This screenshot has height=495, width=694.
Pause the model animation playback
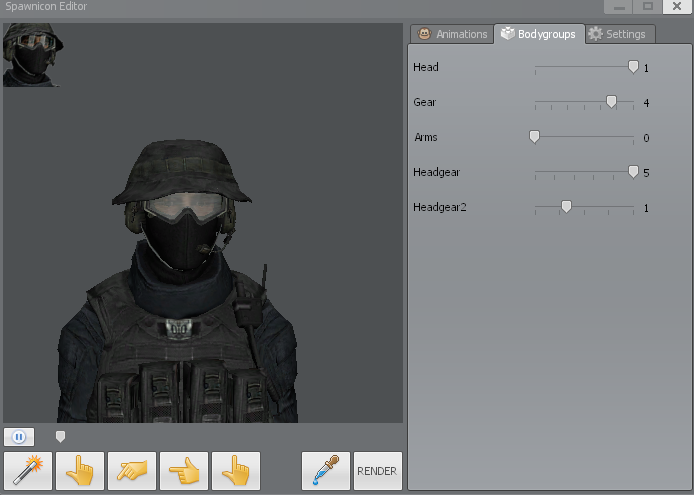click(x=19, y=436)
